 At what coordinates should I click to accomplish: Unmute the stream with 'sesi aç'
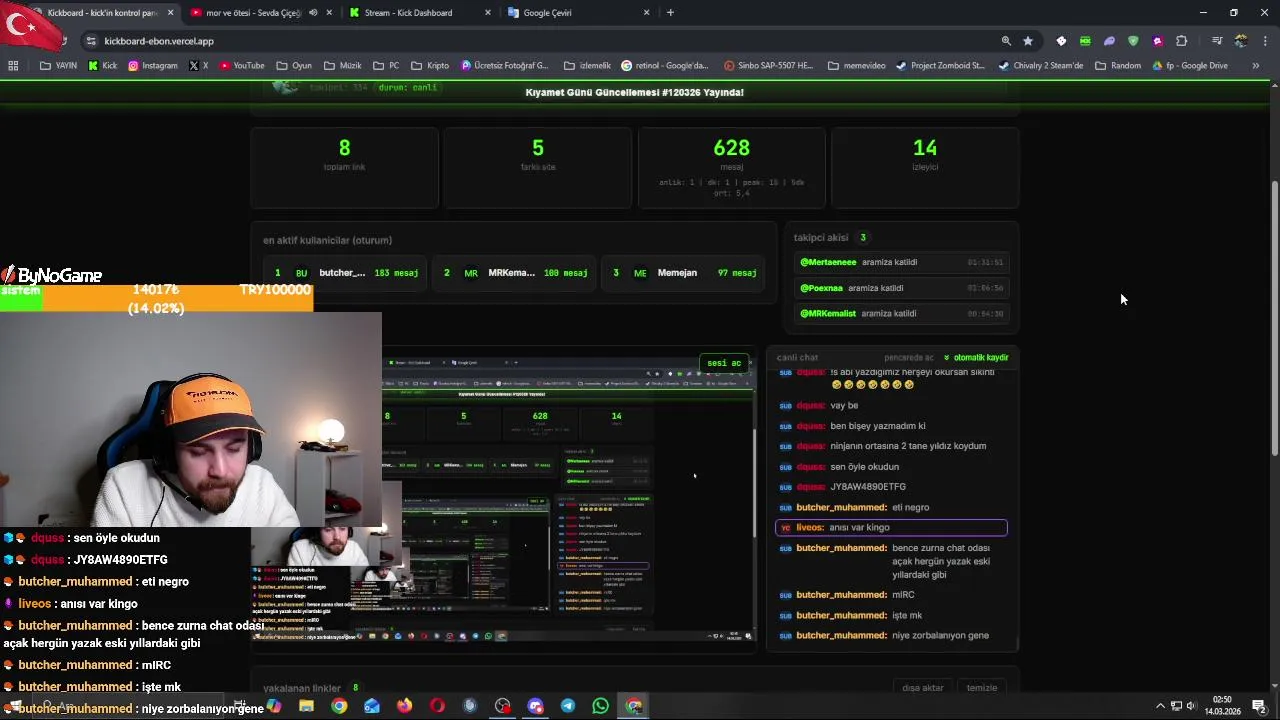pos(724,363)
